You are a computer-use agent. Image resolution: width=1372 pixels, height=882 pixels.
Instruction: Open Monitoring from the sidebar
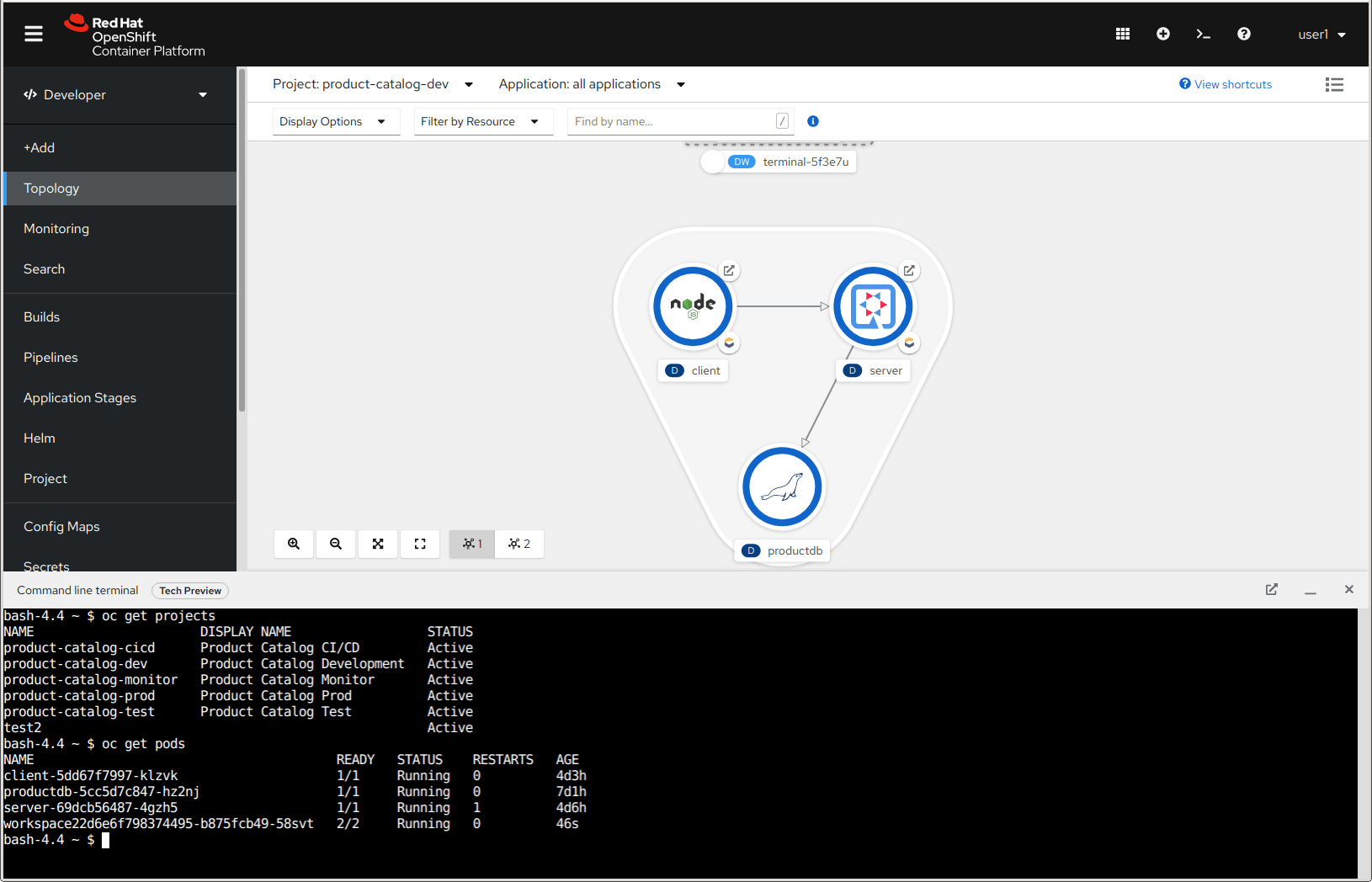click(120, 229)
